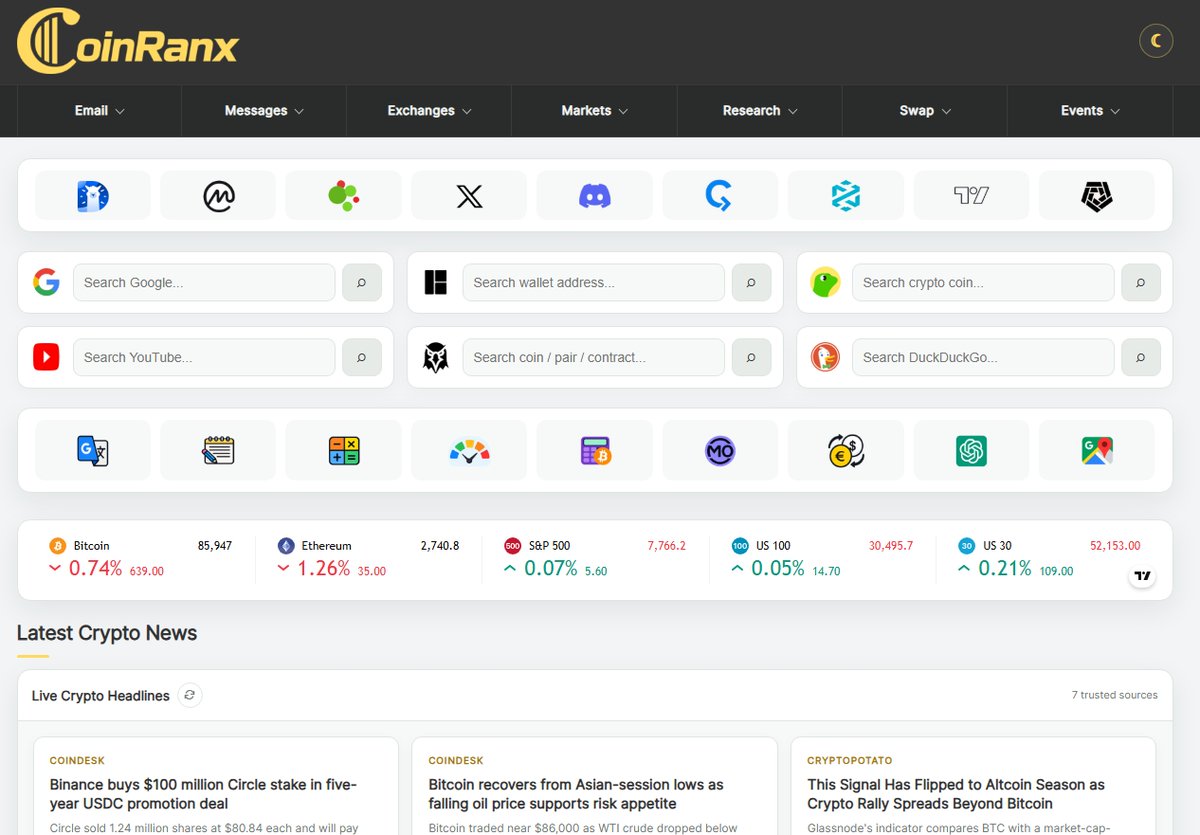Click the Google logo beside the search box
Image resolution: width=1200 pixels, height=835 pixels.
[46, 282]
